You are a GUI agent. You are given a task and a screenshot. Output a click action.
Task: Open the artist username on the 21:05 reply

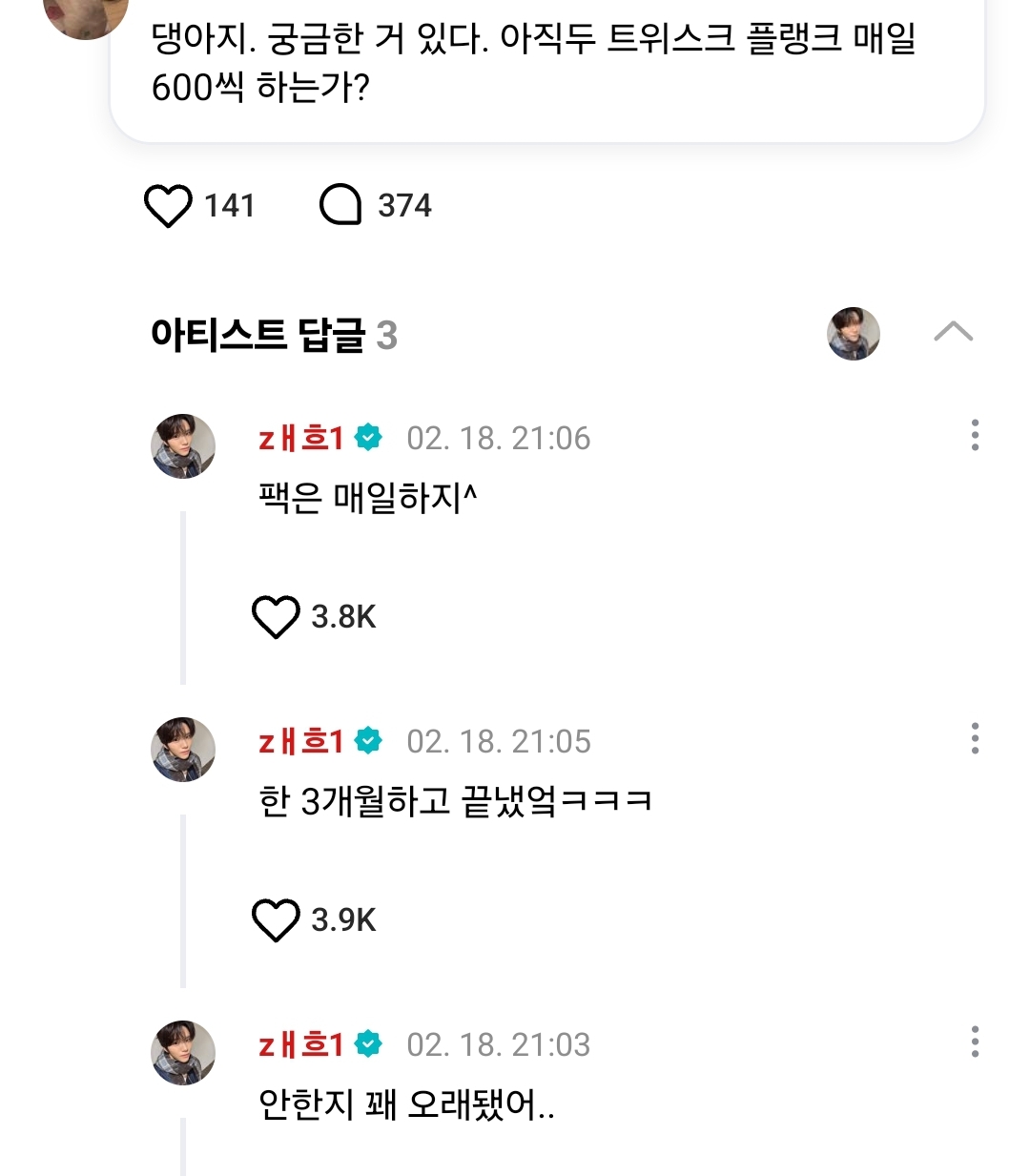[x=300, y=741]
